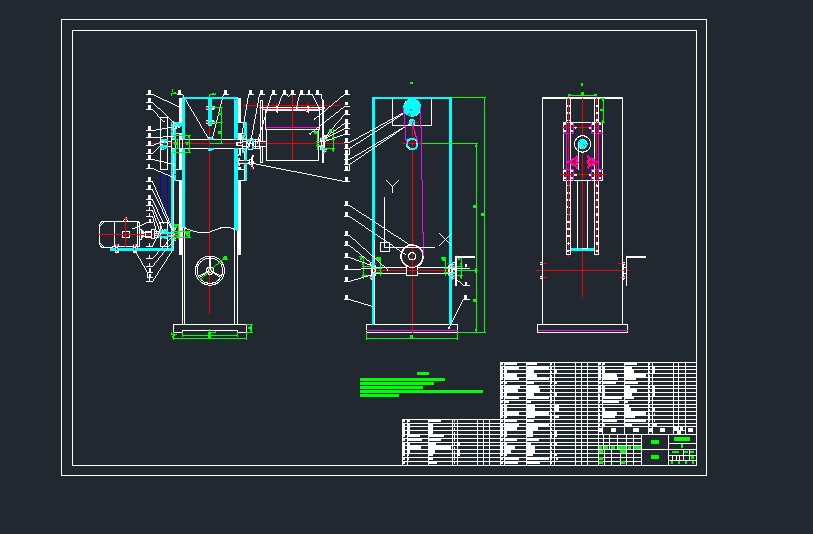Click the Y axis label in the middle view
This screenshot has height=534, width=813.
point(393,186)
